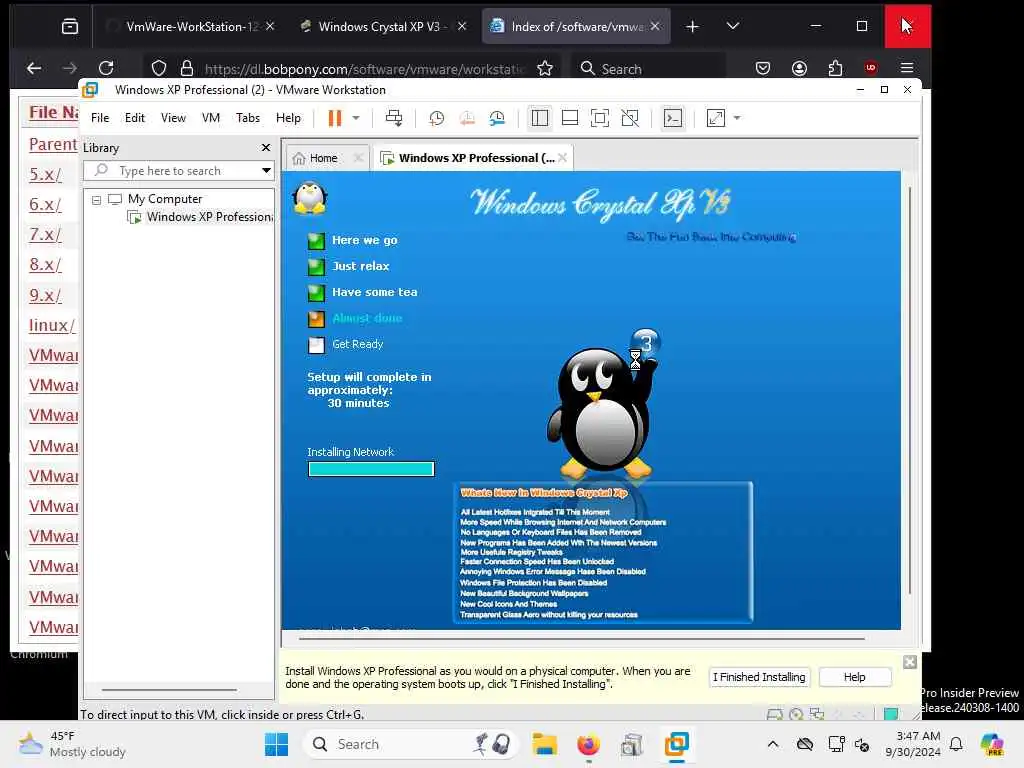
Task: Pause the virtual machine with the orange button
Action: click(x=334, y=118)
